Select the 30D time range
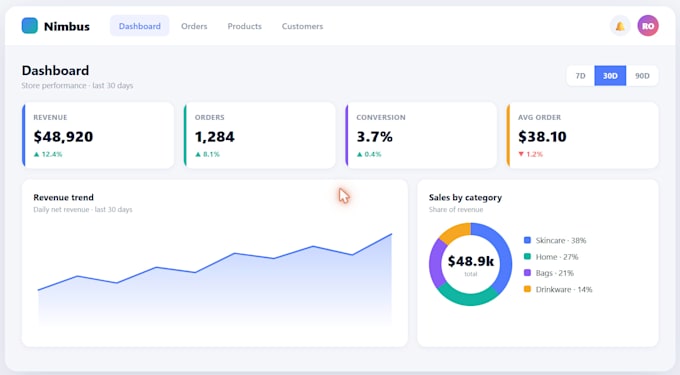Image resolution: width=680 pixels, height=375 pixels. click(610, 76)
